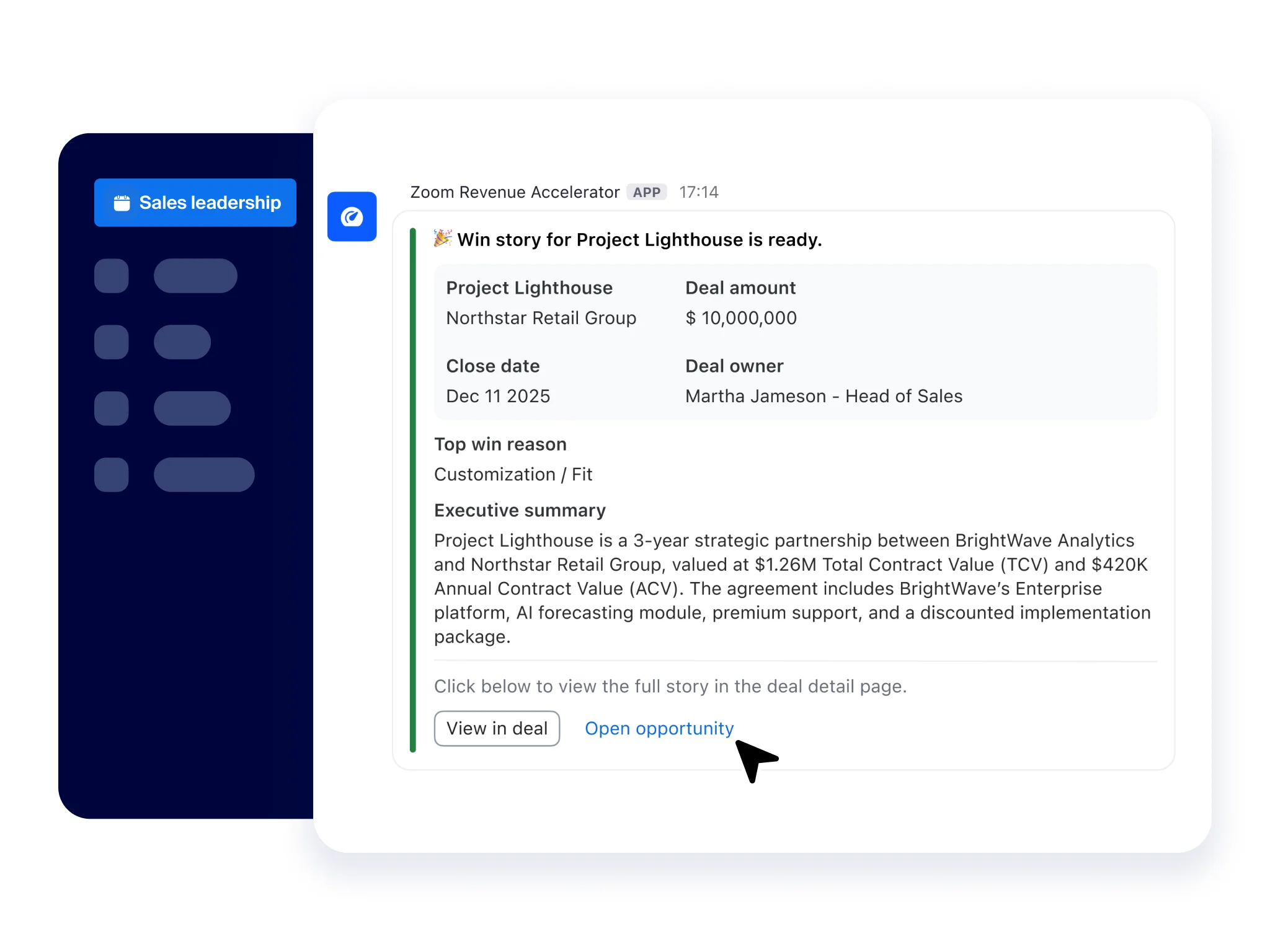Click the deal owner Martha Jameson
The width and height of the screenshot is (1270, 952).
823,395
